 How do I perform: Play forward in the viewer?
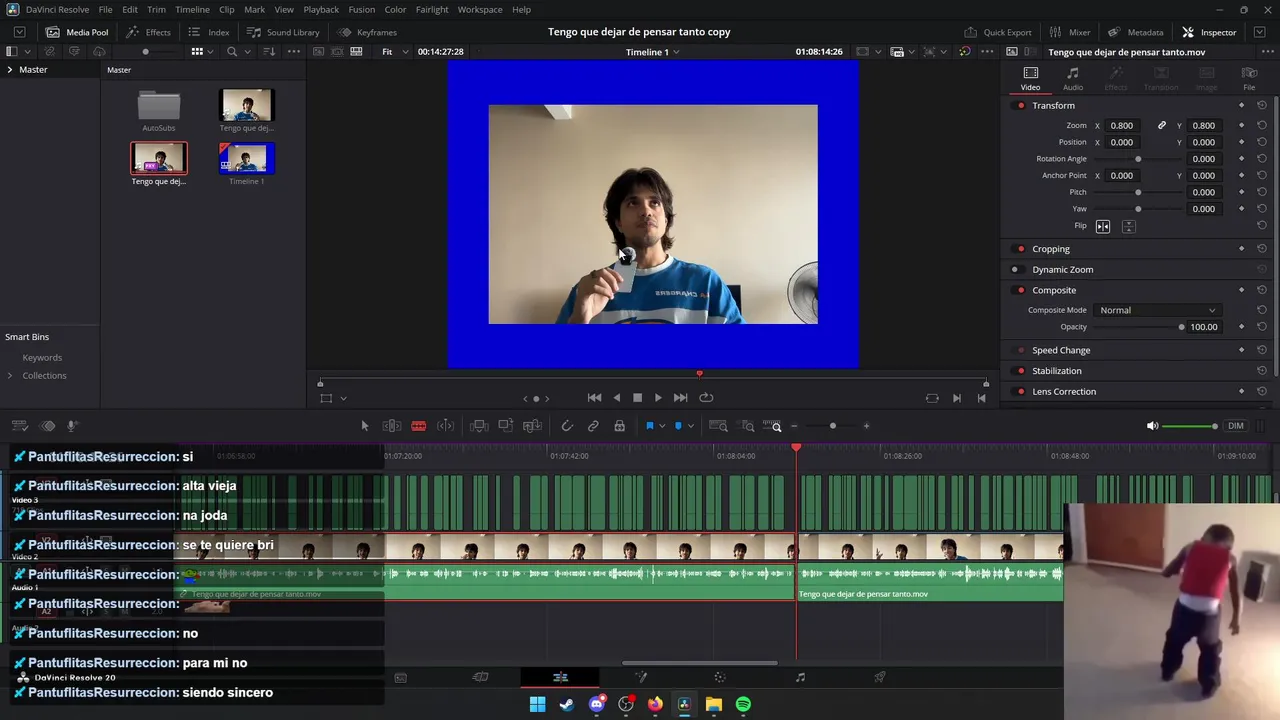pyautogui.click(x=658, y=398)
